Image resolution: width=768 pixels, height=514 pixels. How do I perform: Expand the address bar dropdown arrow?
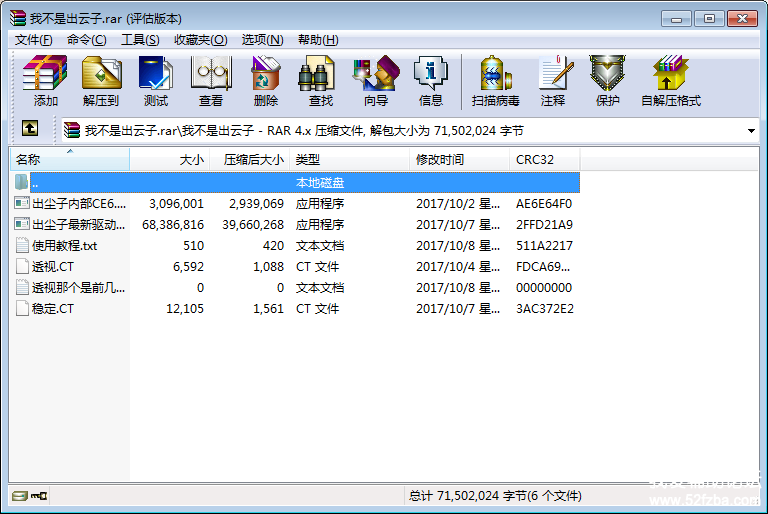751,131
